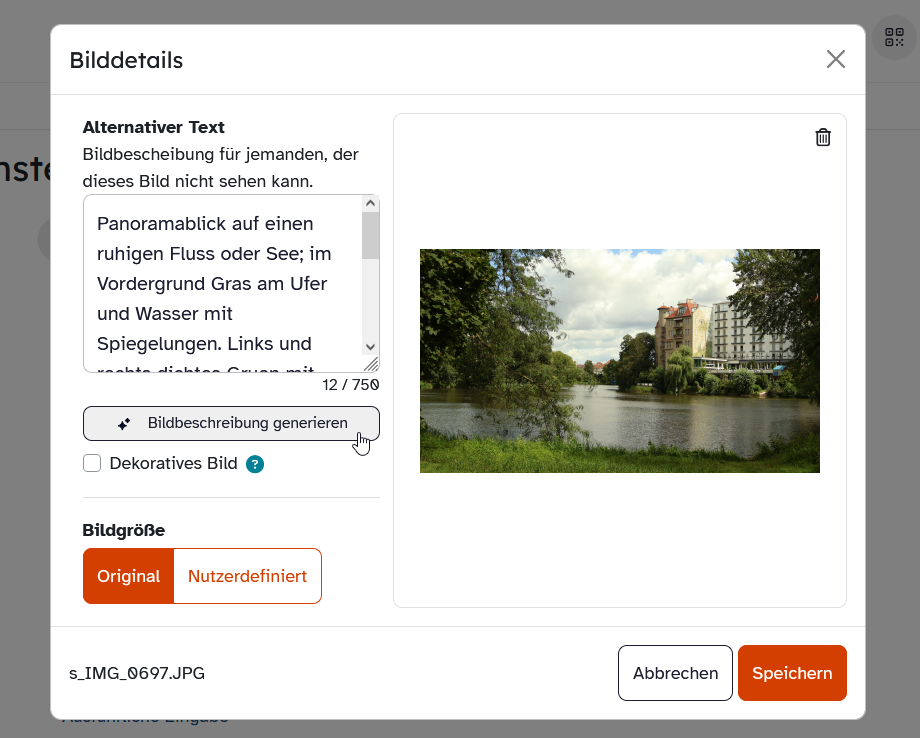Cancel with the Abbrechen button

point(675,673)
